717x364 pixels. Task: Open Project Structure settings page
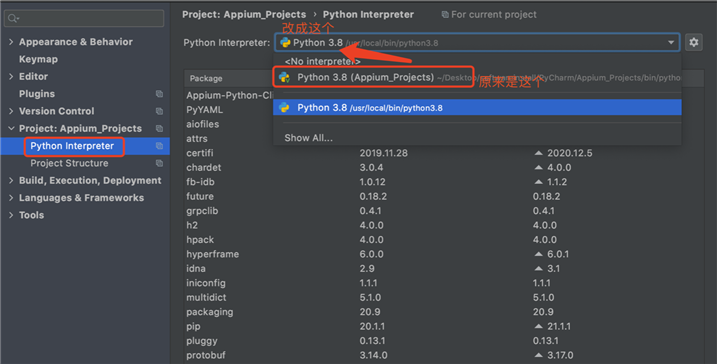(70, 163)
